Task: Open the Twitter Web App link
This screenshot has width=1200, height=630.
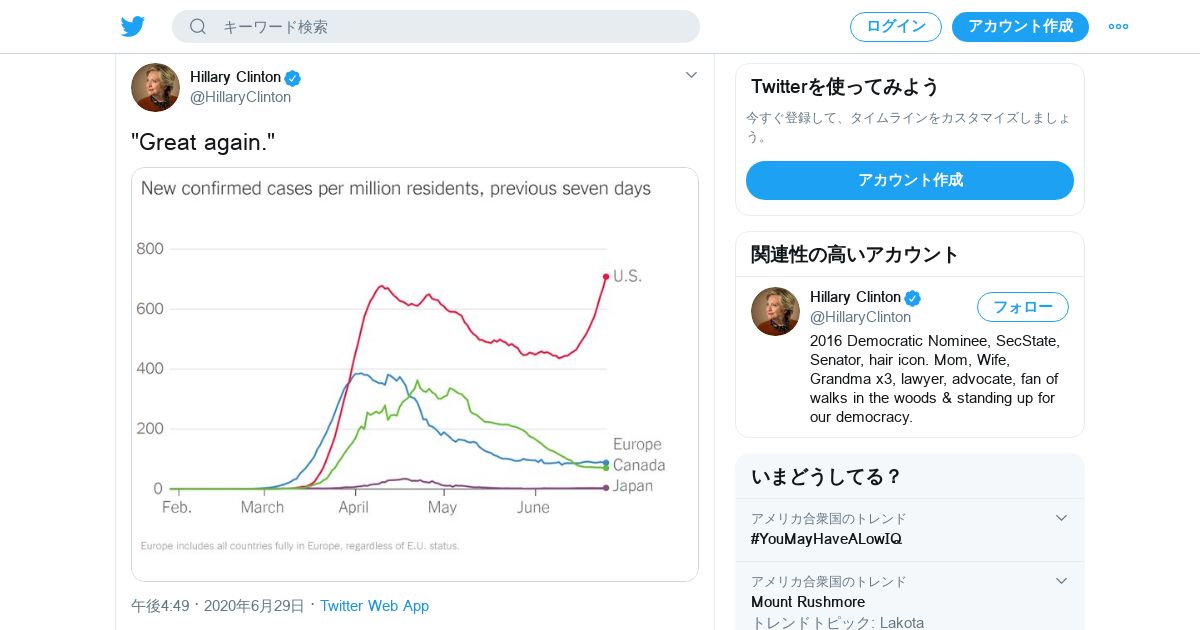Action: click(x=374, y=606)
